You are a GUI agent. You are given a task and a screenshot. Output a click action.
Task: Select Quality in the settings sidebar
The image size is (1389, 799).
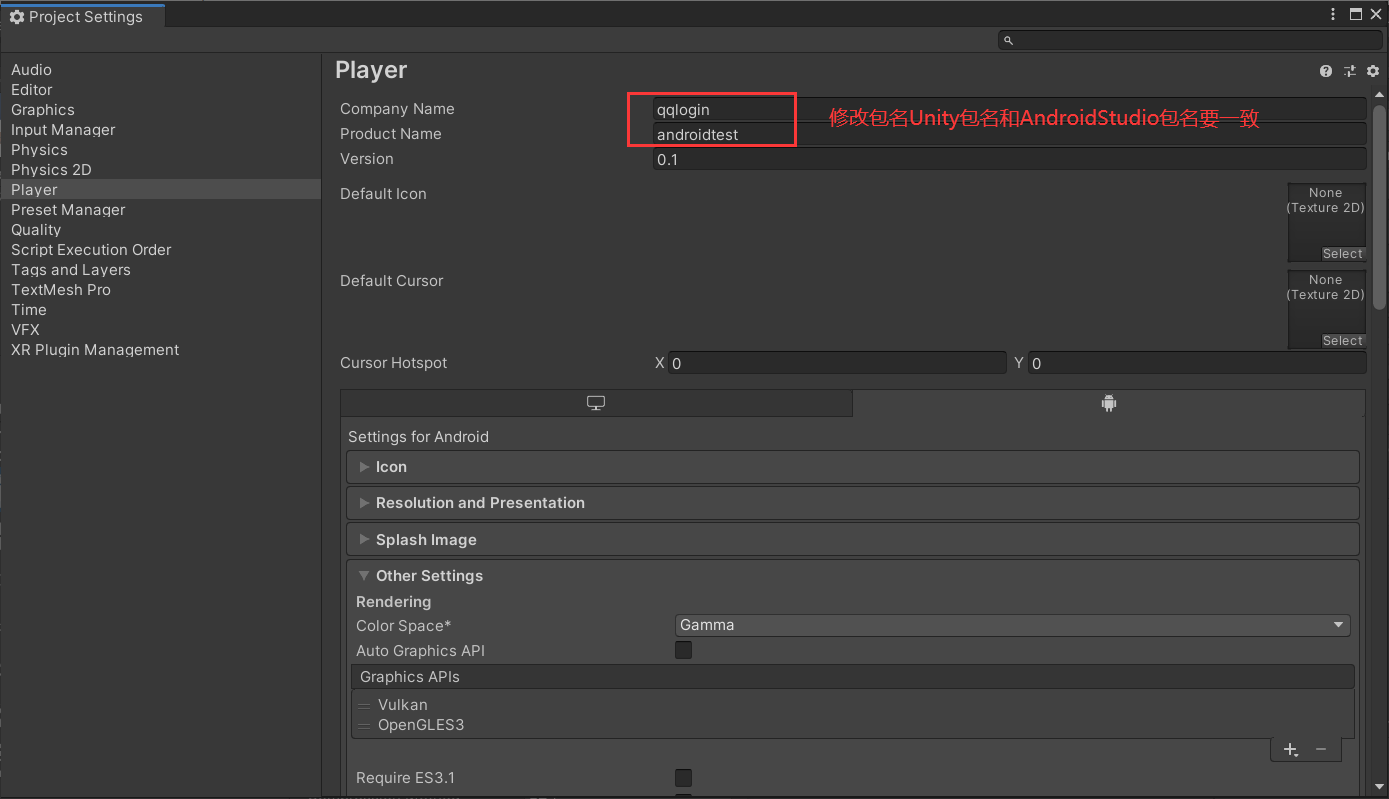(36, 229)
